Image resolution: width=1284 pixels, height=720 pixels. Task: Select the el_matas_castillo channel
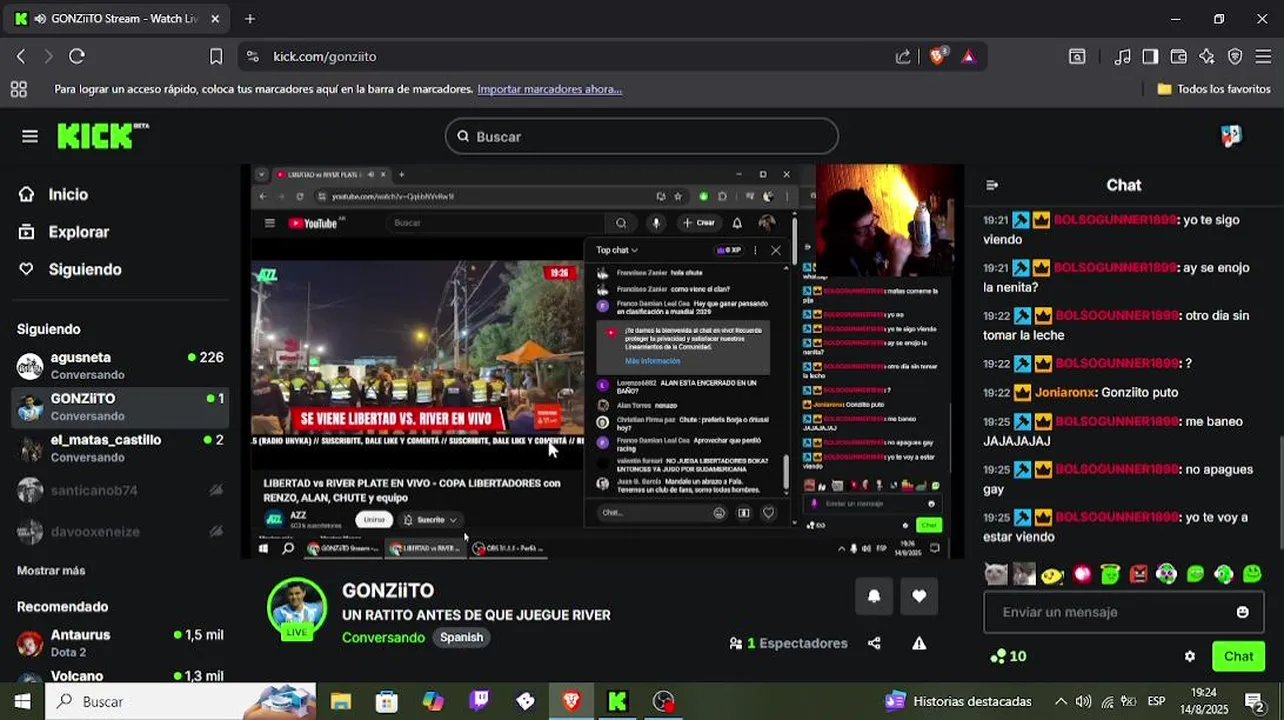point(120,448)
